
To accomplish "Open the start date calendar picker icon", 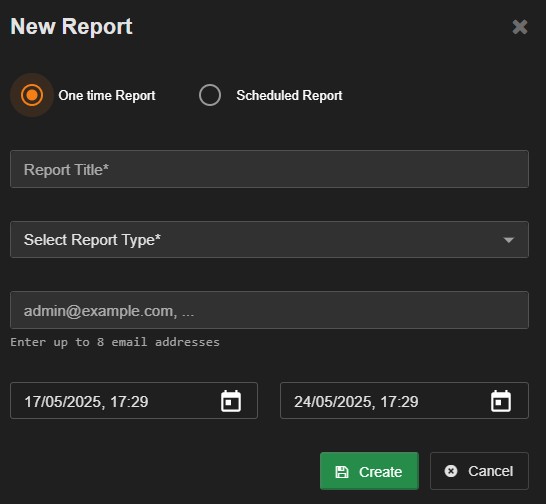I will tap(231, 401).
